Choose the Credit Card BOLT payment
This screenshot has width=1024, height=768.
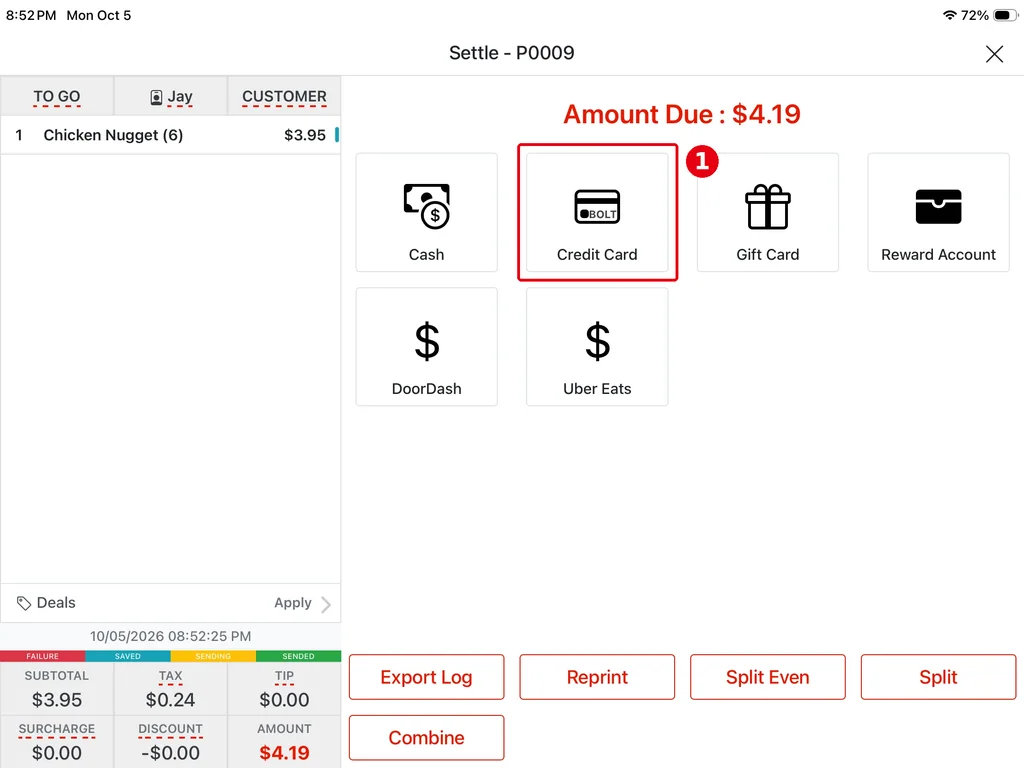[x=597, y=212]
